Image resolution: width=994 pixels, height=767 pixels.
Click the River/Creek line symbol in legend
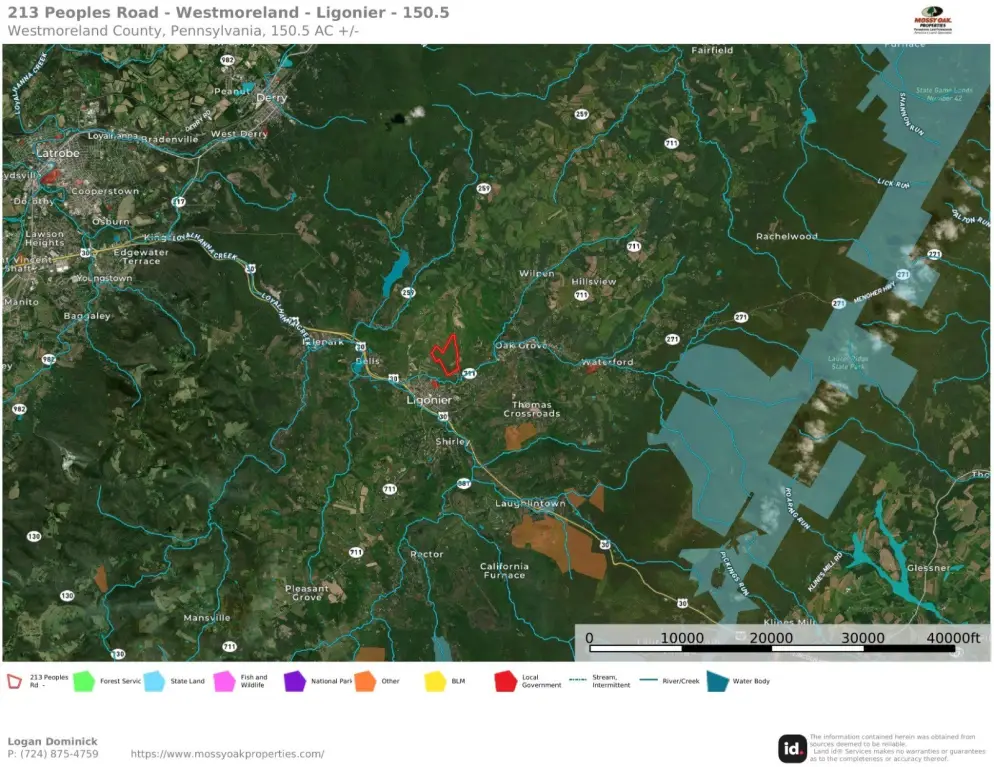click(x=649, y=680)
